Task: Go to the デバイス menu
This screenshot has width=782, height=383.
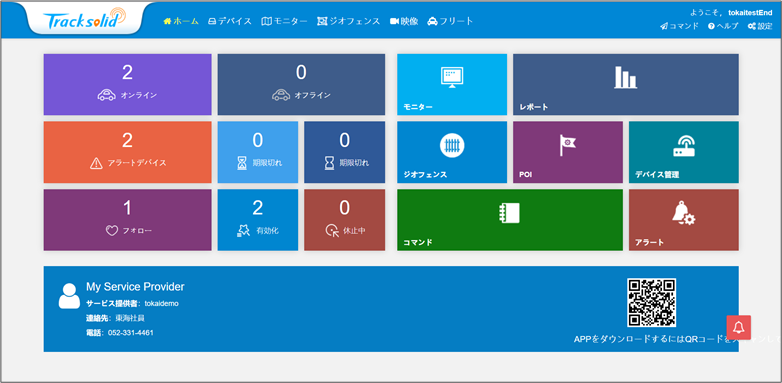Action: [x=229, y=21]
